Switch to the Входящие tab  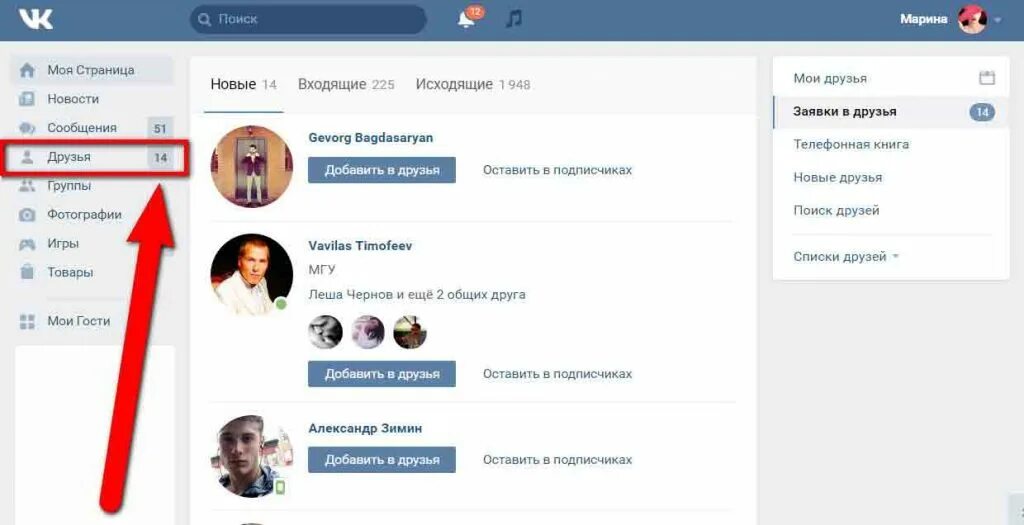coord(345,84)
